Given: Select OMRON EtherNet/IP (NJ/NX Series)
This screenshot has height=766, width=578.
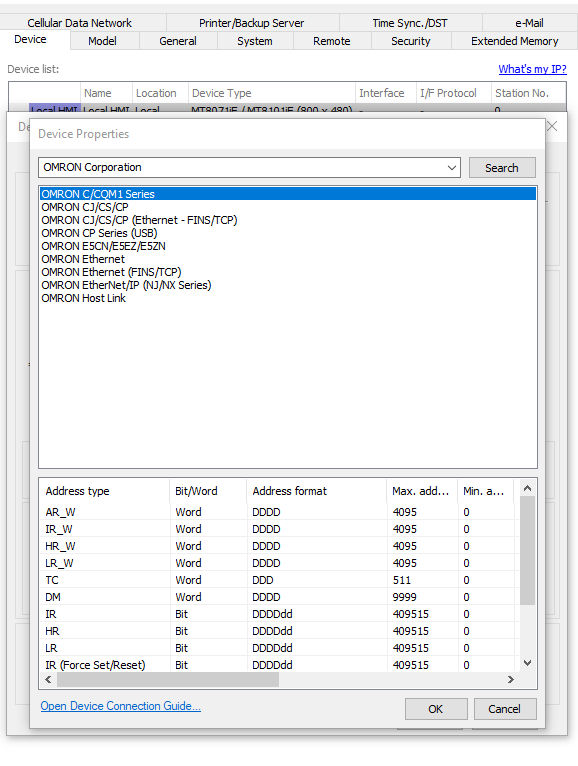Looking at the screenshot, I should pyautogui.click(x=288, y=285).
